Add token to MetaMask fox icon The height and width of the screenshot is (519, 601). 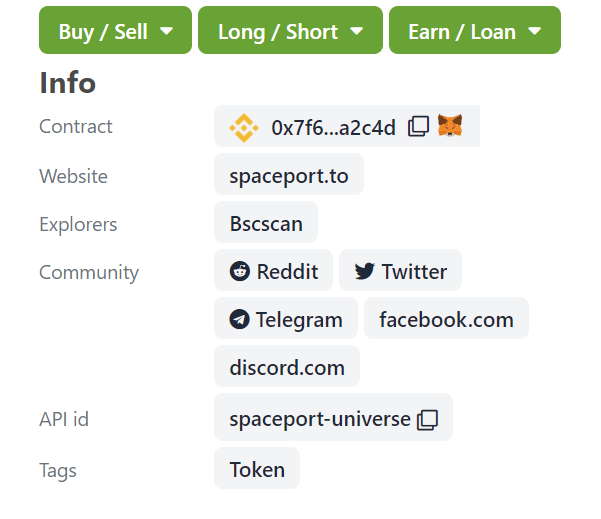[x=450, y=125]
